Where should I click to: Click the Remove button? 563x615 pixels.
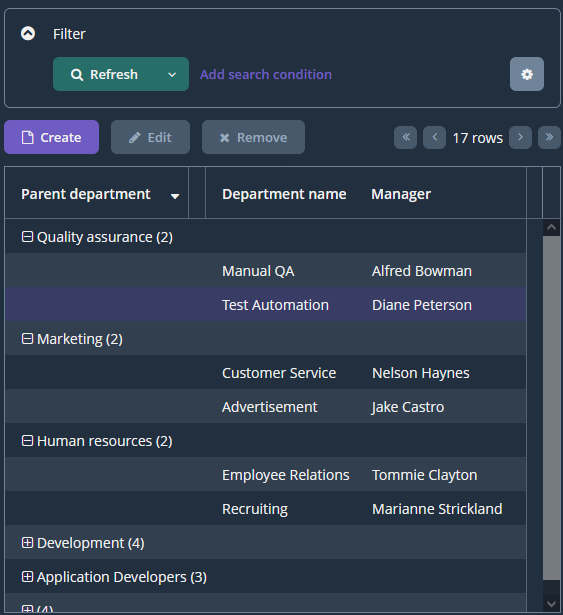(x=253, y=137)
